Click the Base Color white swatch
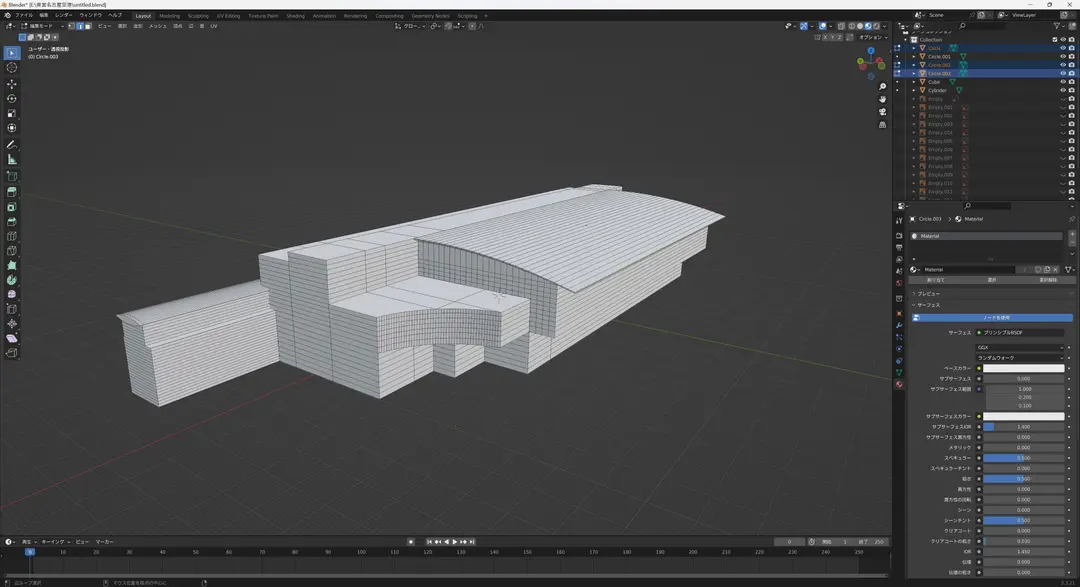The width and height of the screenshot is (1080, 587). point(1024,368)
